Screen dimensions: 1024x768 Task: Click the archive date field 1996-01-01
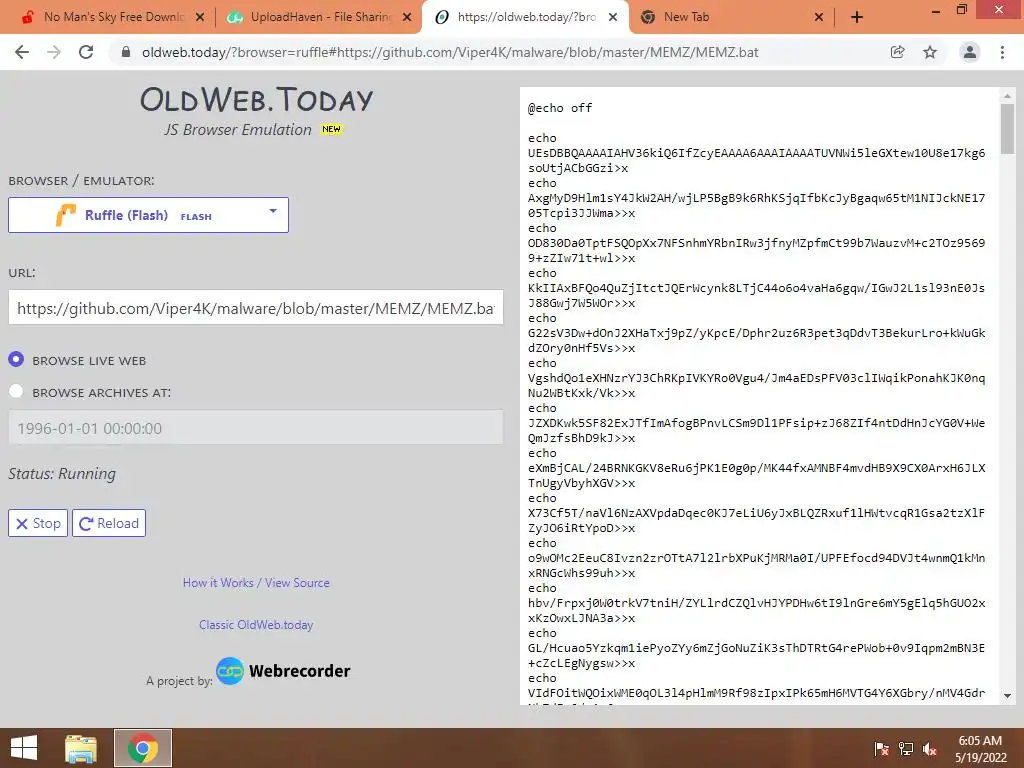pos(255,428)
